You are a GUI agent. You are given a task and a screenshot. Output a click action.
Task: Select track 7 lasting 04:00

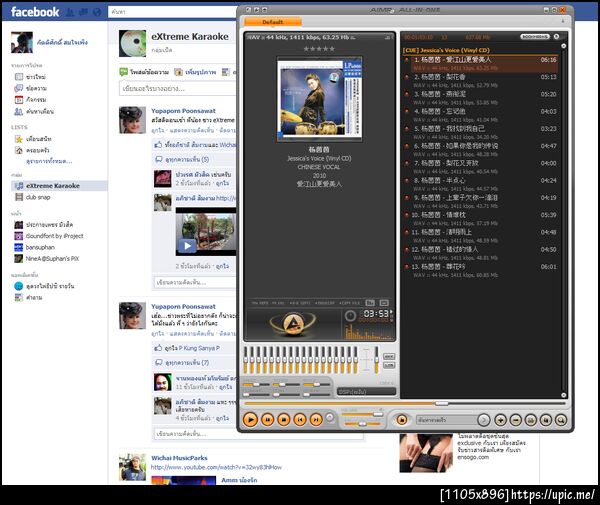(x=481, y=166)
